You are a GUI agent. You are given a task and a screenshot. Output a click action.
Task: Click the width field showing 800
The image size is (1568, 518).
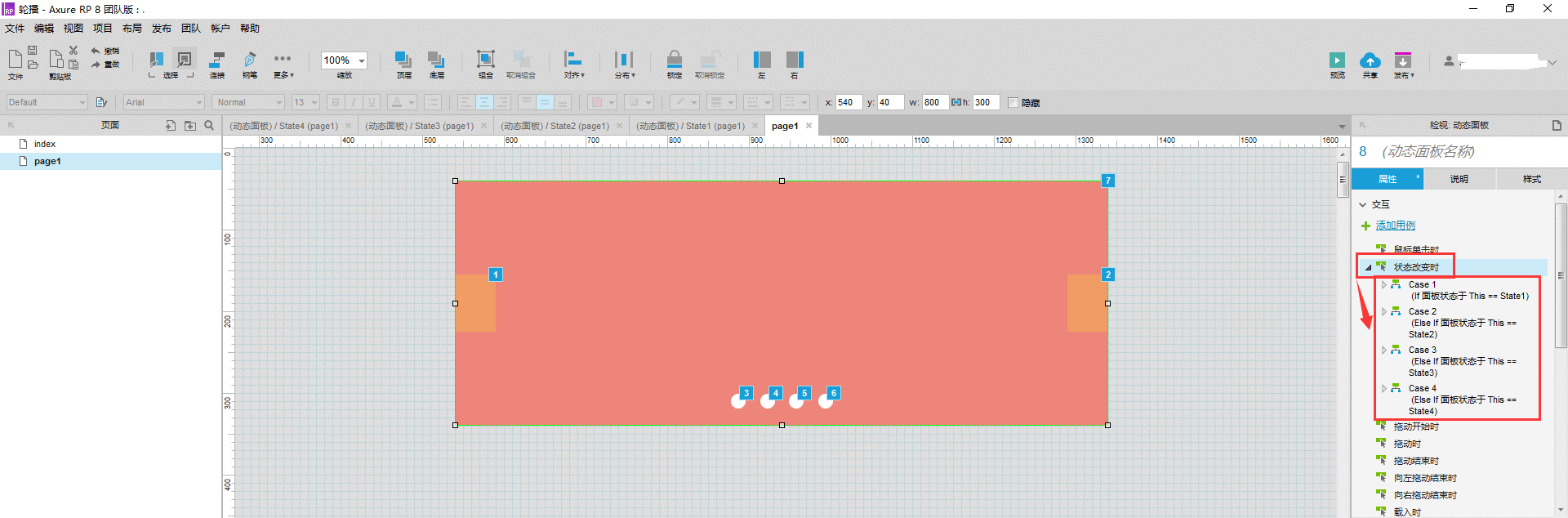pyautogui.click(x=935, y=102)
